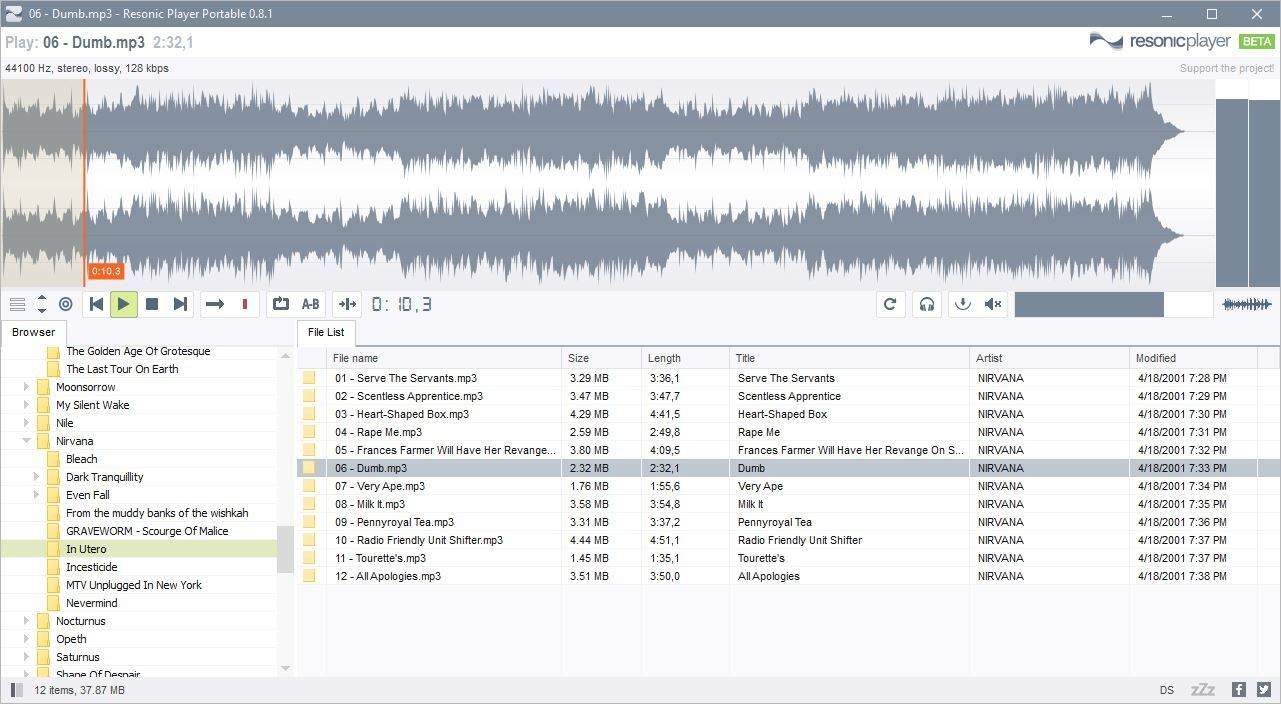Select MTV Unplugged In New York folder
The image size is (1281, 704).
134,585
